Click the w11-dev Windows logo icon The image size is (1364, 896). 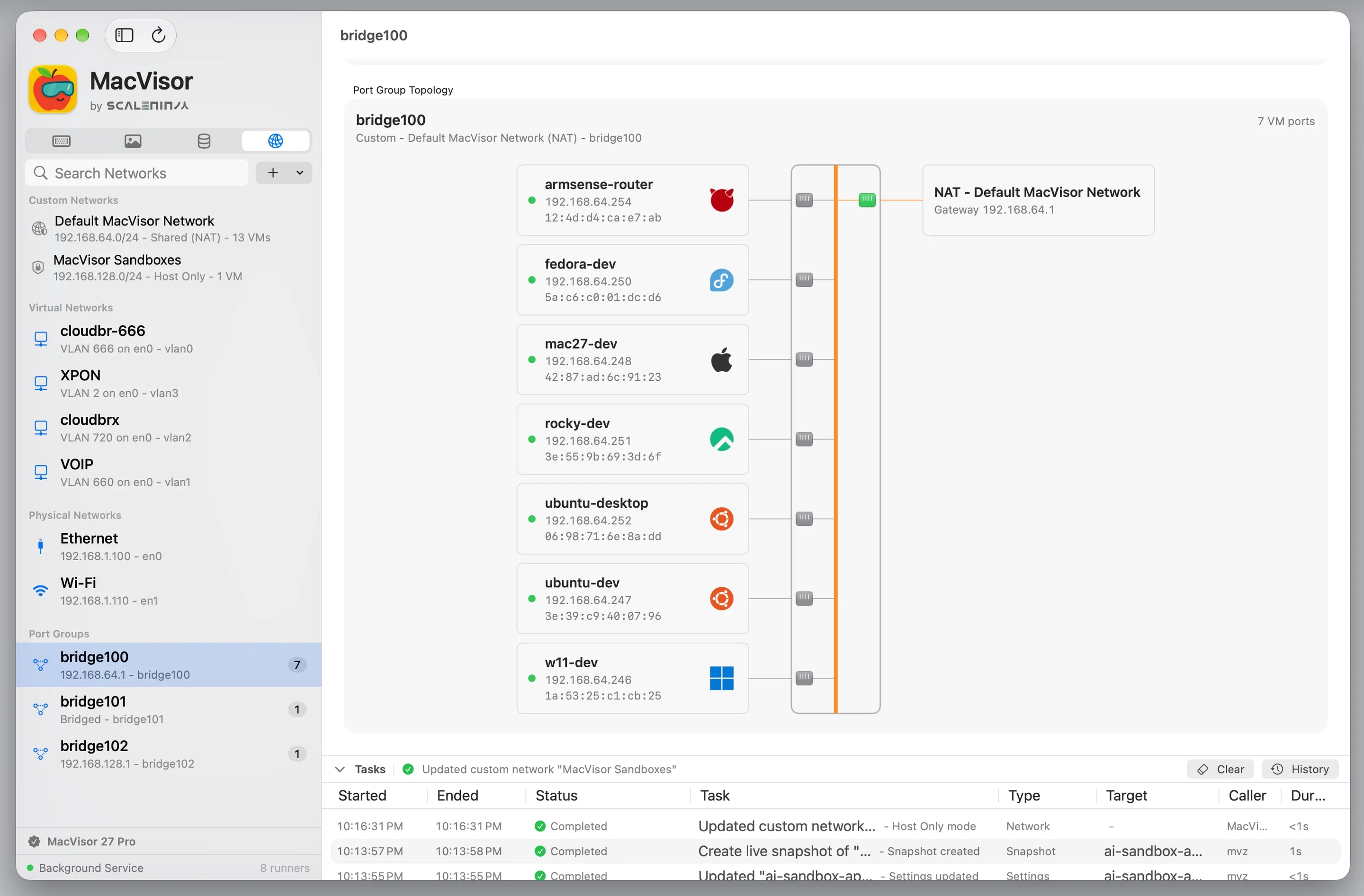(721, 678)
